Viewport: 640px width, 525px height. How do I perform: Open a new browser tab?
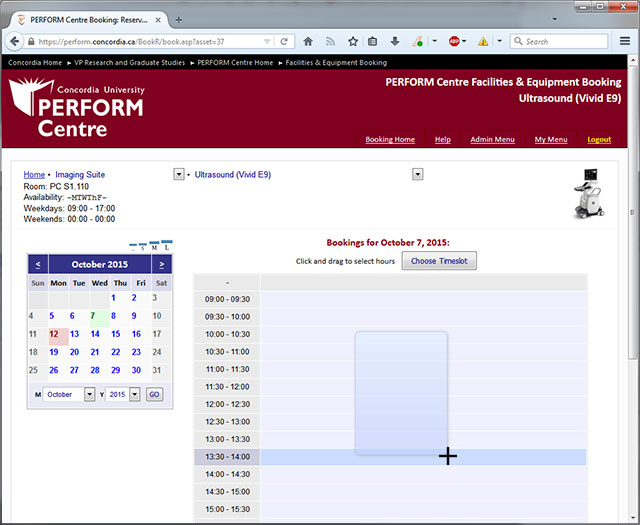click(179, 19)
